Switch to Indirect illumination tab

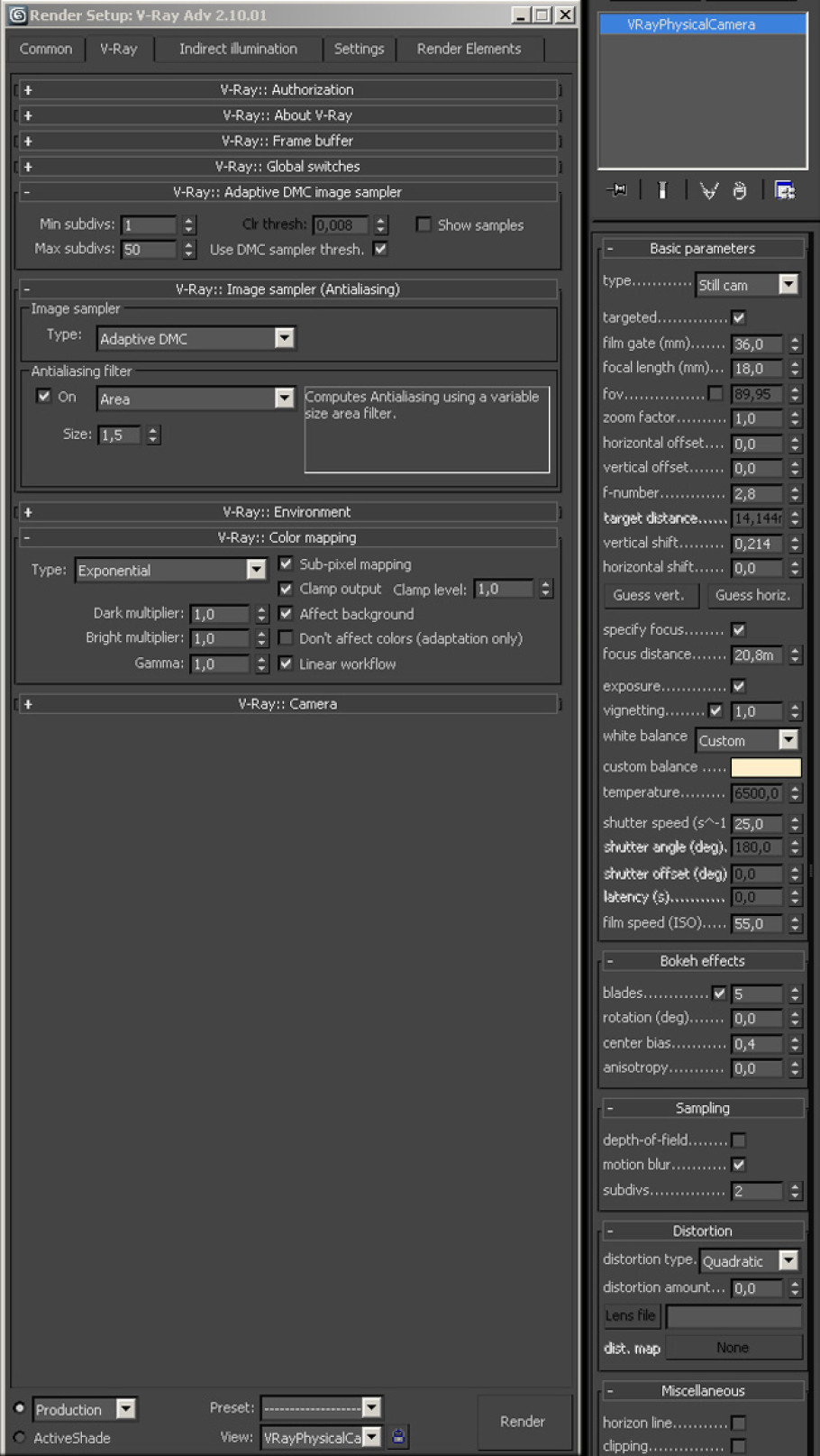pos(238,49)
